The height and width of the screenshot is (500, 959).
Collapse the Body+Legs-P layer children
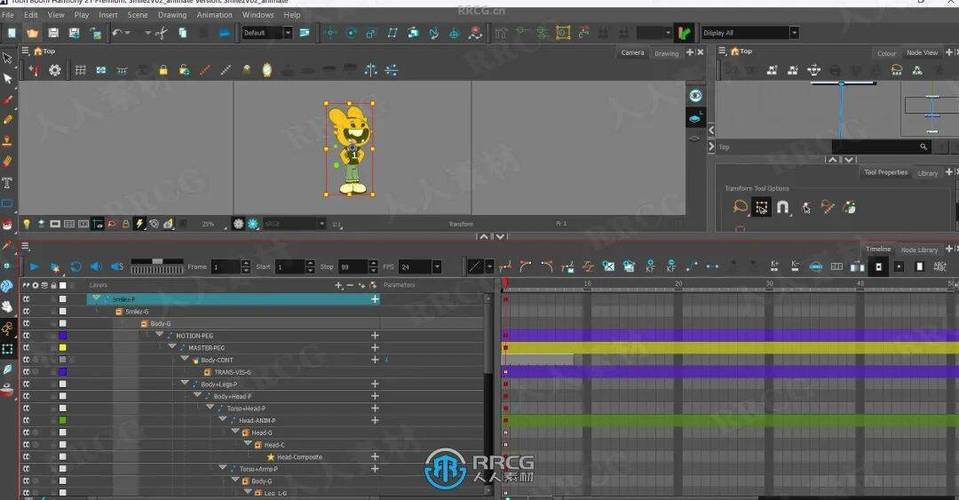coord(185,383)
